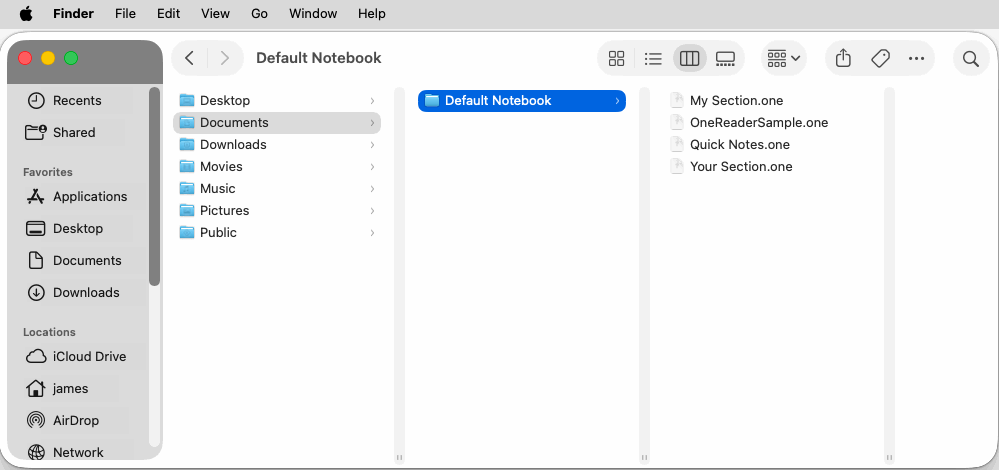
Task: Go back with the left arrow
Action: [190, 59]
